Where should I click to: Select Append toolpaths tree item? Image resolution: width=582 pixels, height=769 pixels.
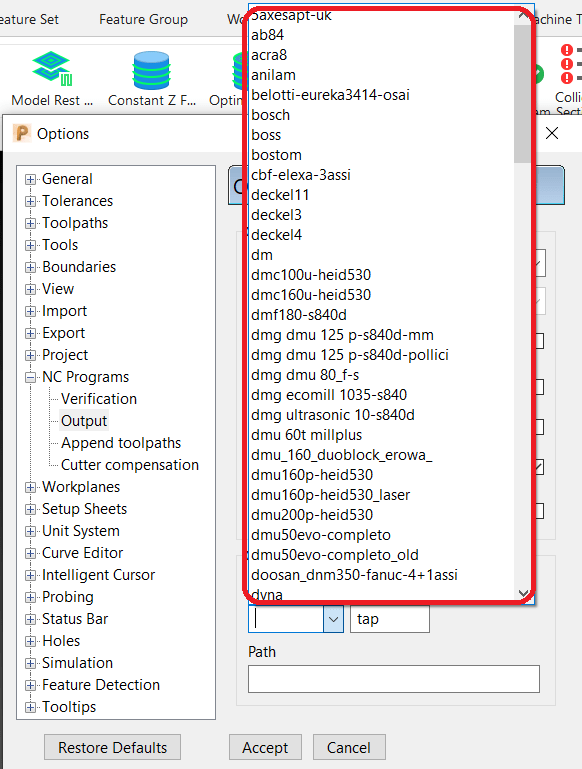[121, 443]
